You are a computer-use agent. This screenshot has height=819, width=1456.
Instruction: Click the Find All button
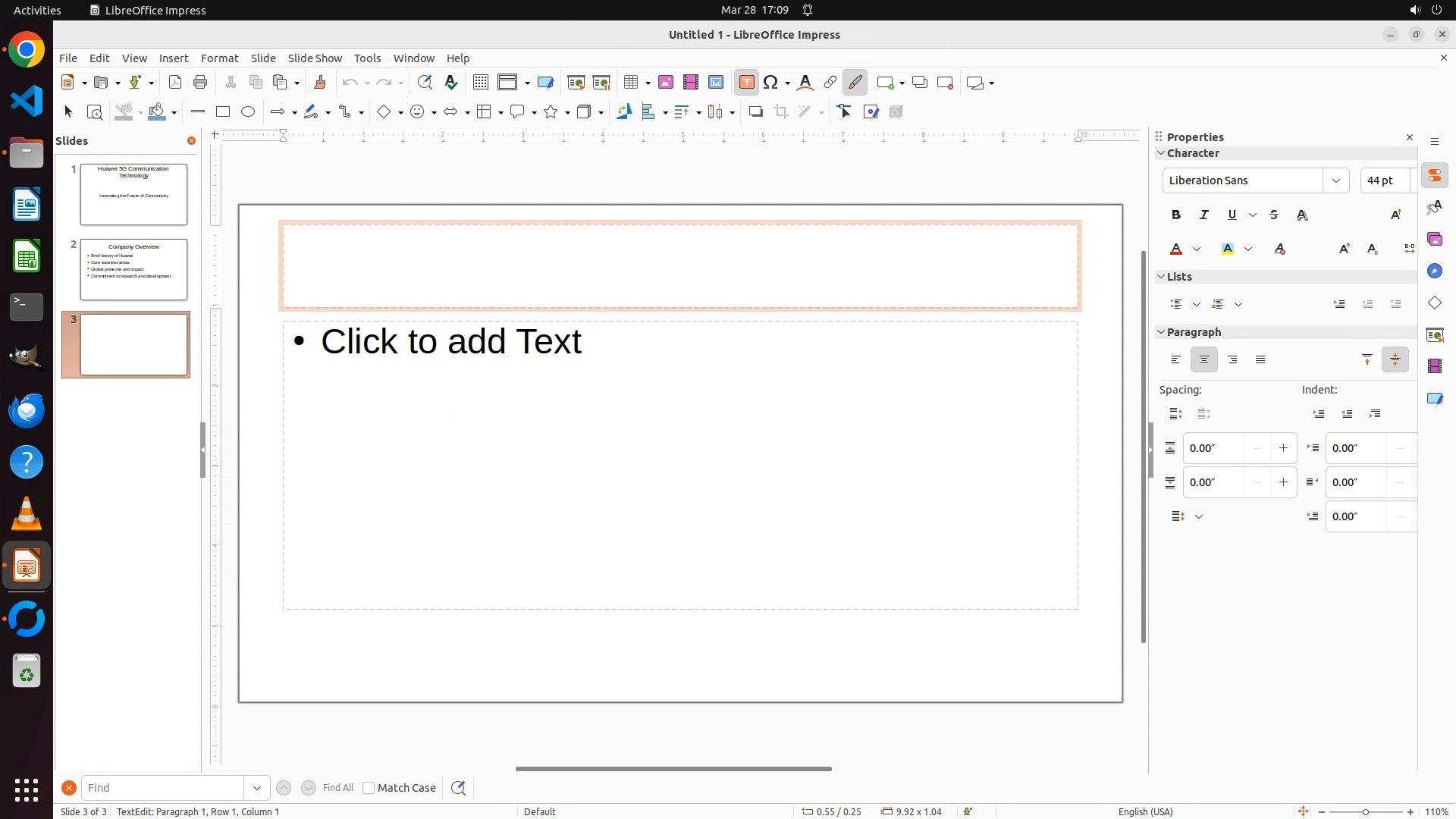coord(337,788)
